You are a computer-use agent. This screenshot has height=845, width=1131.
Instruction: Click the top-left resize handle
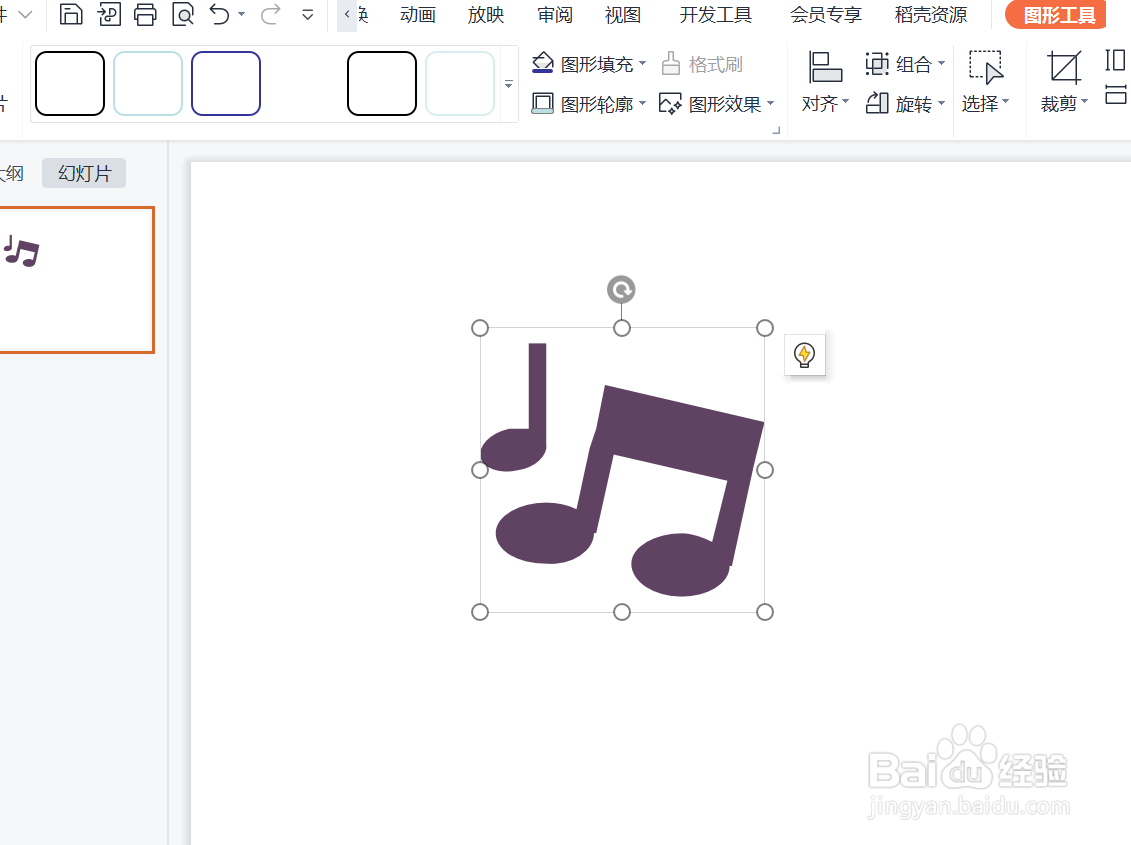480,328
